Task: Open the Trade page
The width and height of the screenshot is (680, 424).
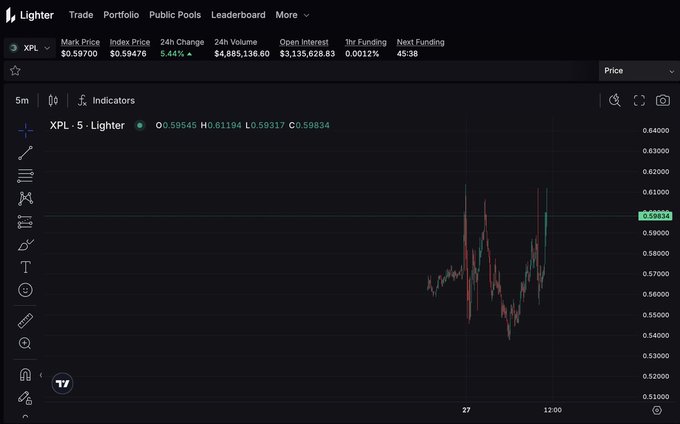Action: pos(81,15)
